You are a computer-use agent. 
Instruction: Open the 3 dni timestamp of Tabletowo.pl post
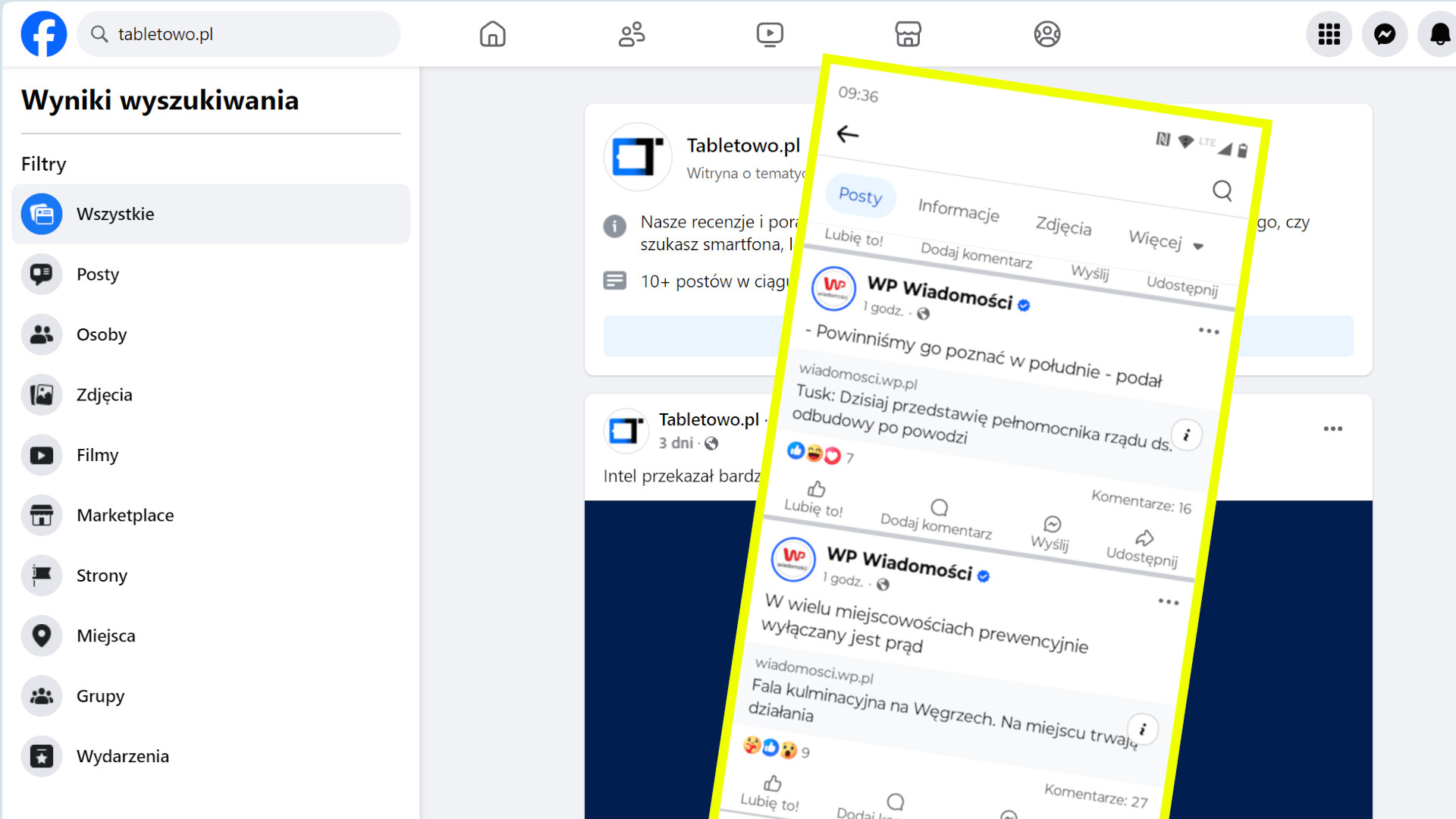coord(676,443)
